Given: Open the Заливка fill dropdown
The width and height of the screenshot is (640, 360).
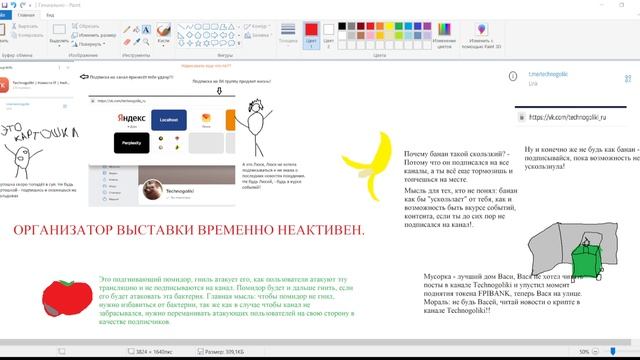Looking at the screenshot, I should (x=258, y=36).
